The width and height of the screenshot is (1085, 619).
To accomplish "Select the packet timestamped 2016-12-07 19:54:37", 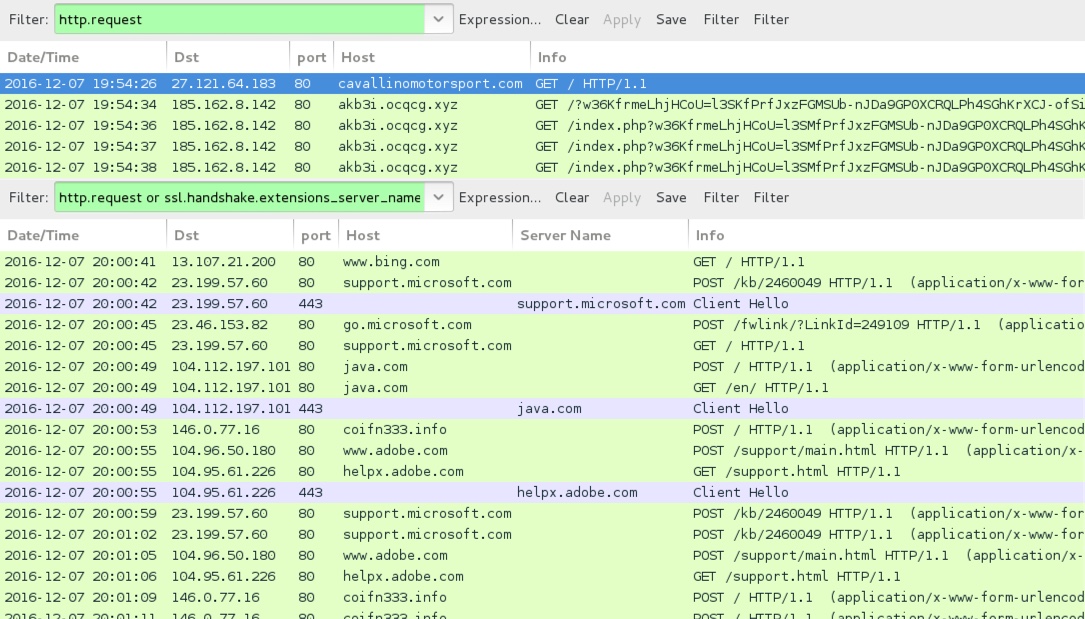I will click(542, 147).
